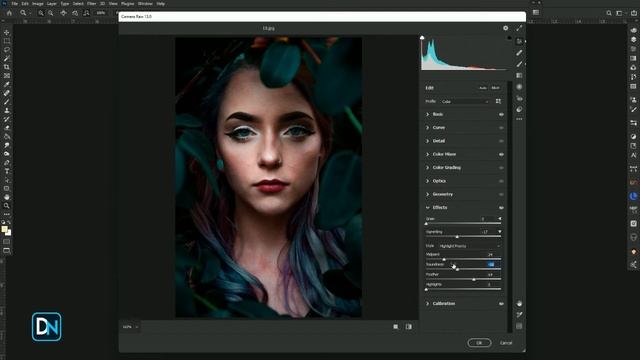Toggle Calibration panel visibility eye
Image resolution: width=640 pixels, height=360 pixels.
501,304
